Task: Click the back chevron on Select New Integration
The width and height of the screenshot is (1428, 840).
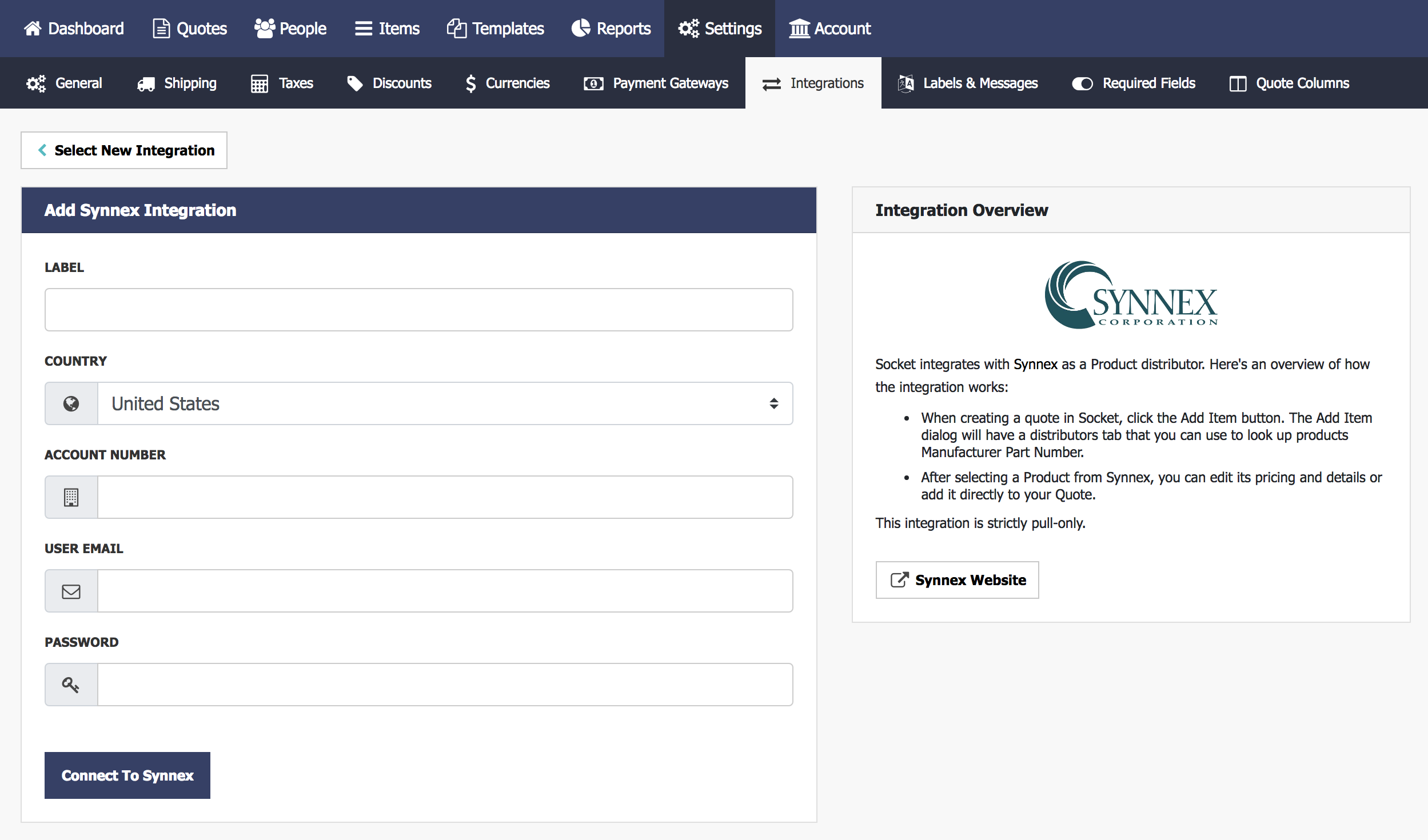Action: click(x=42, y=150)
